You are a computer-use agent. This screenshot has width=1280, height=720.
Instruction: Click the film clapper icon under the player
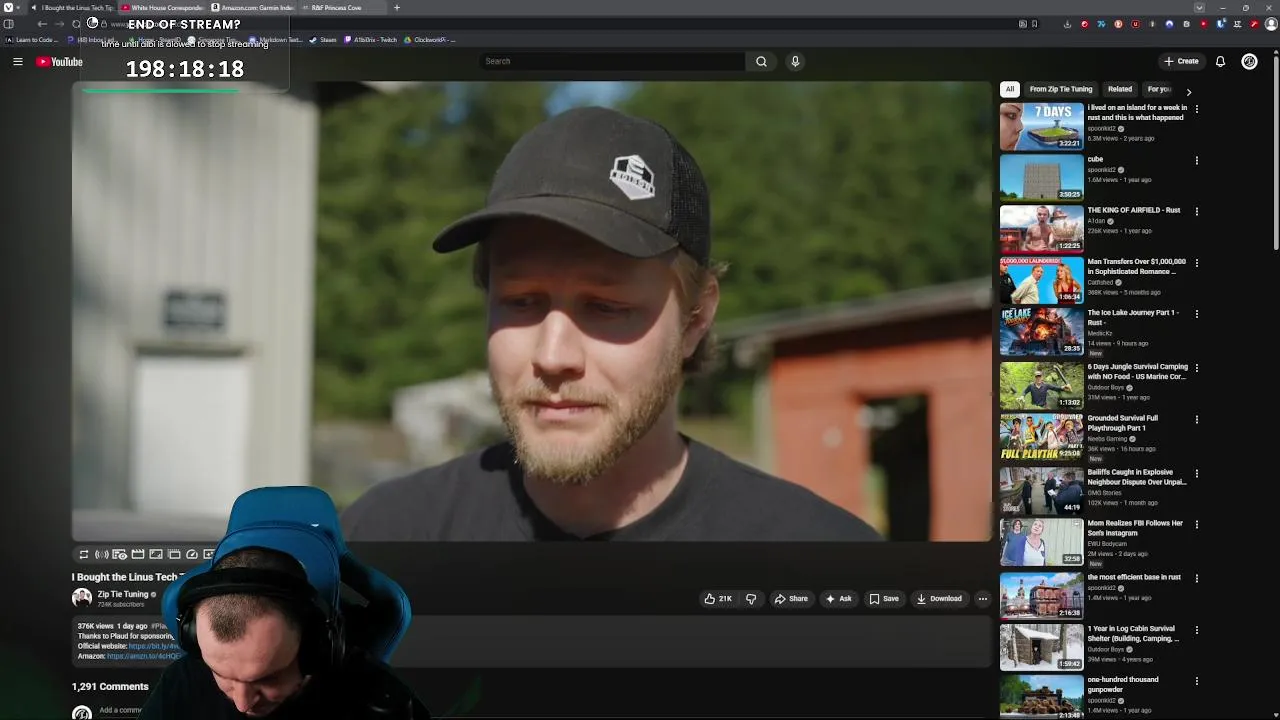(x=138, y=554)
